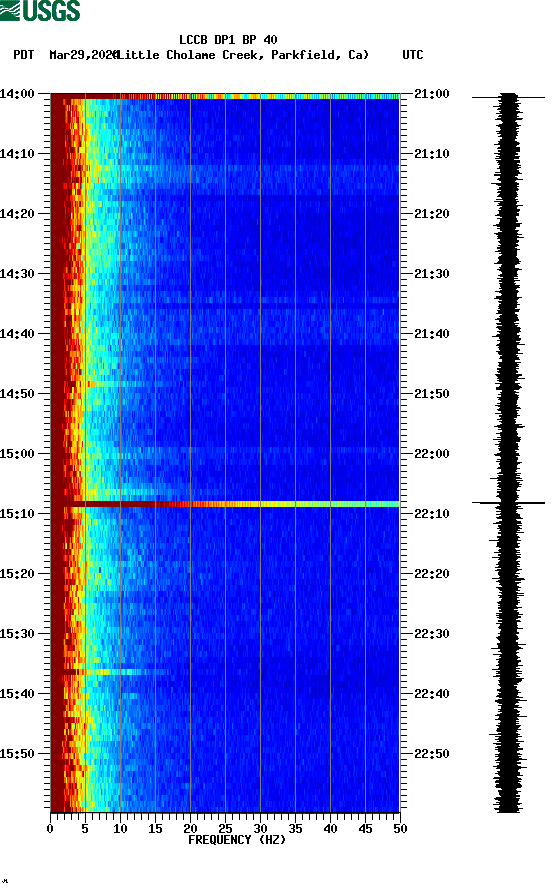Click the USGS logo
This screenshot has width=552, height=892.
tap(40, 10)
